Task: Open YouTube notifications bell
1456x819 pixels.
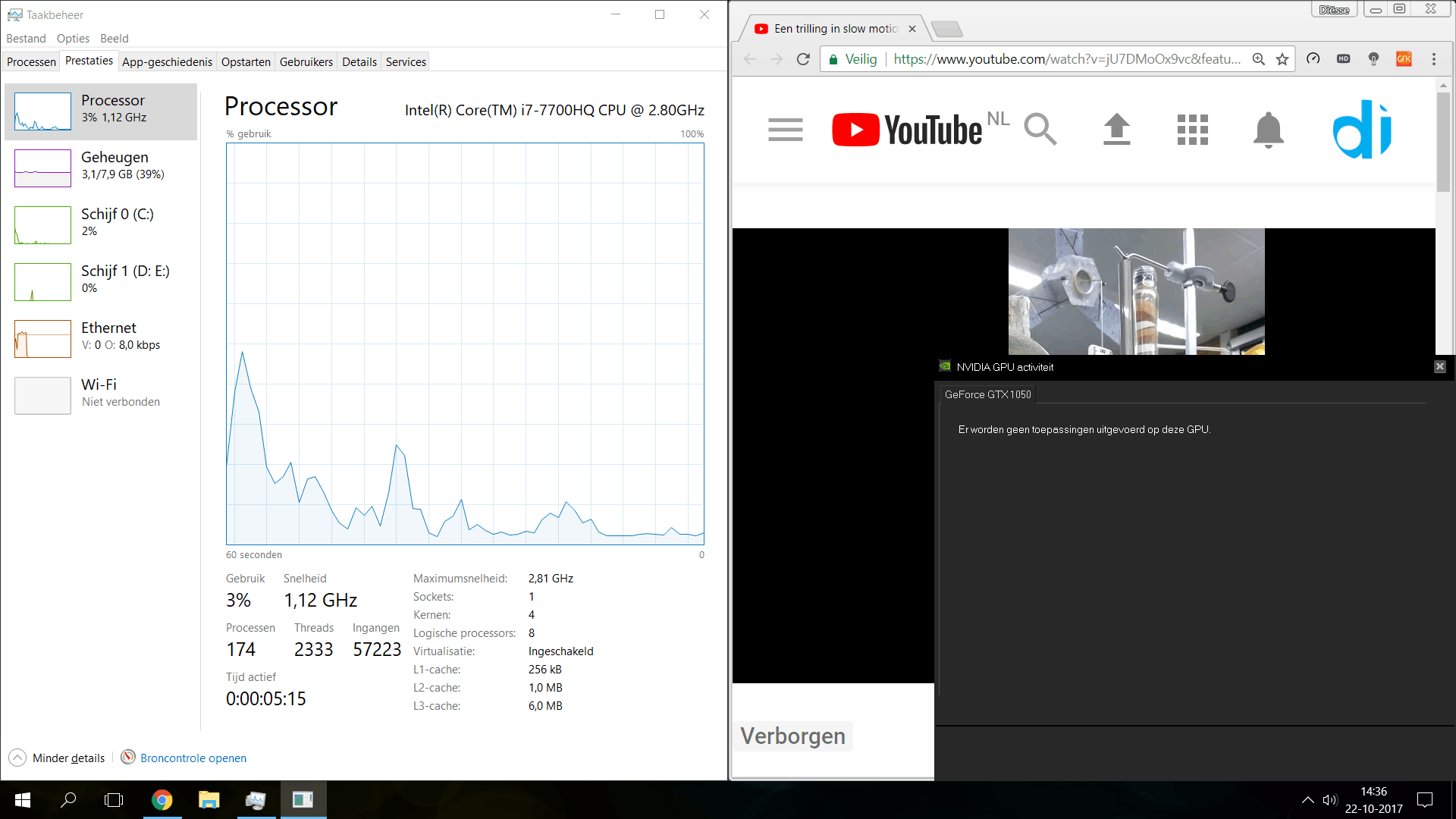Action: point(1268,130)
